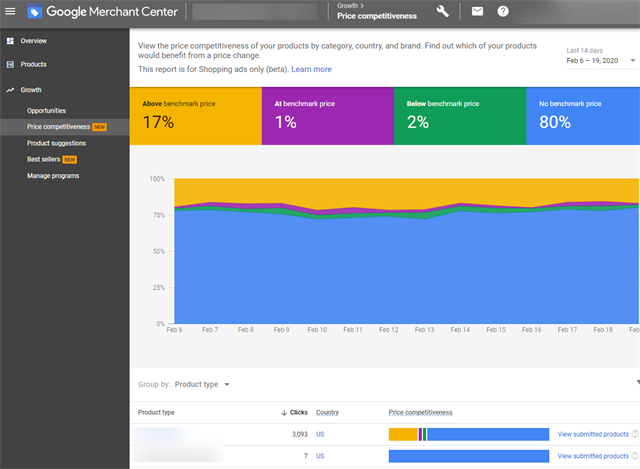This screenshot has height=469, width=640.
Task: Click the 75% y-axis label
Action: coord(159,215)
